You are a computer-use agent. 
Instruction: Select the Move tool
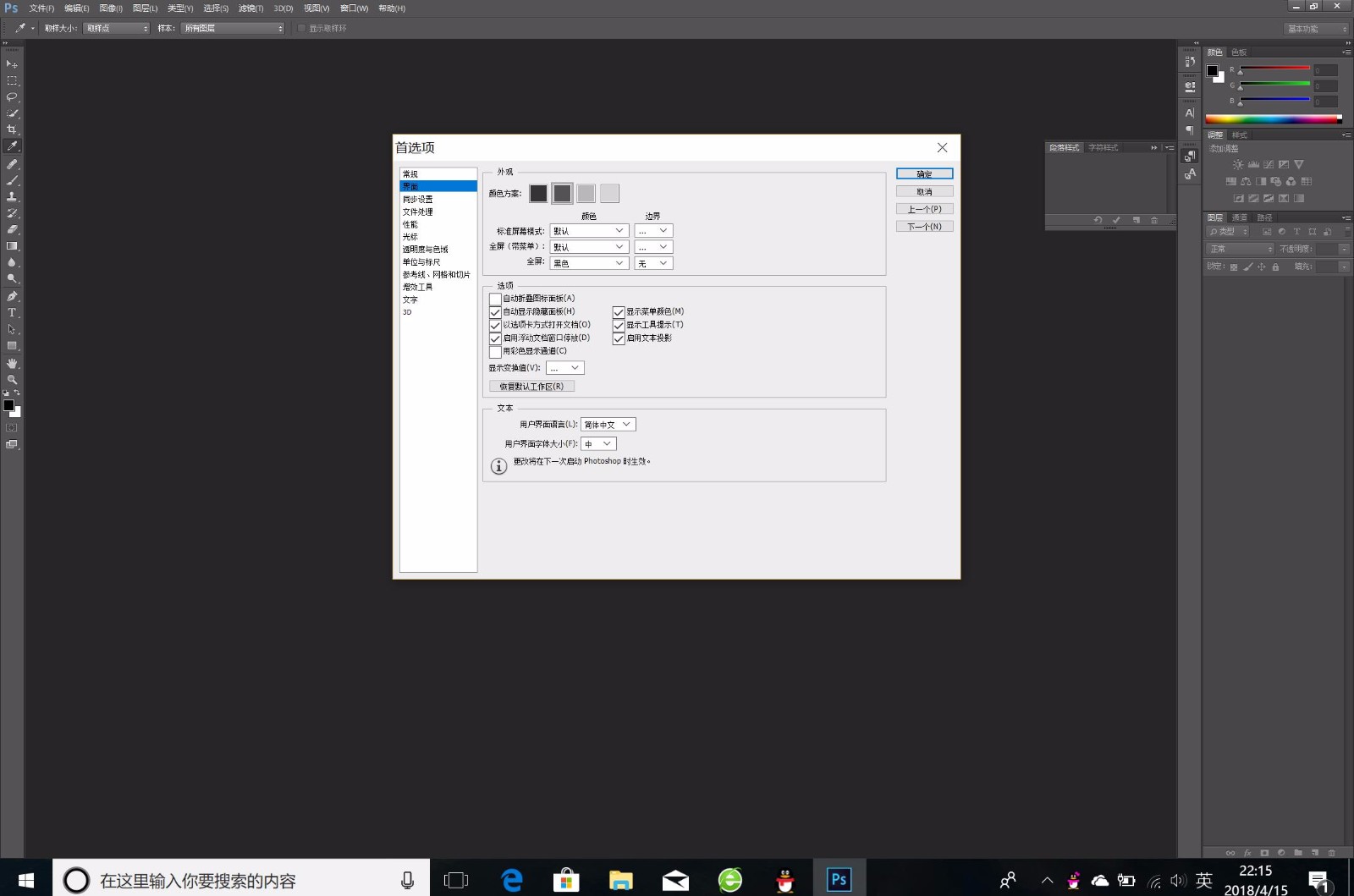pos(12,63)
